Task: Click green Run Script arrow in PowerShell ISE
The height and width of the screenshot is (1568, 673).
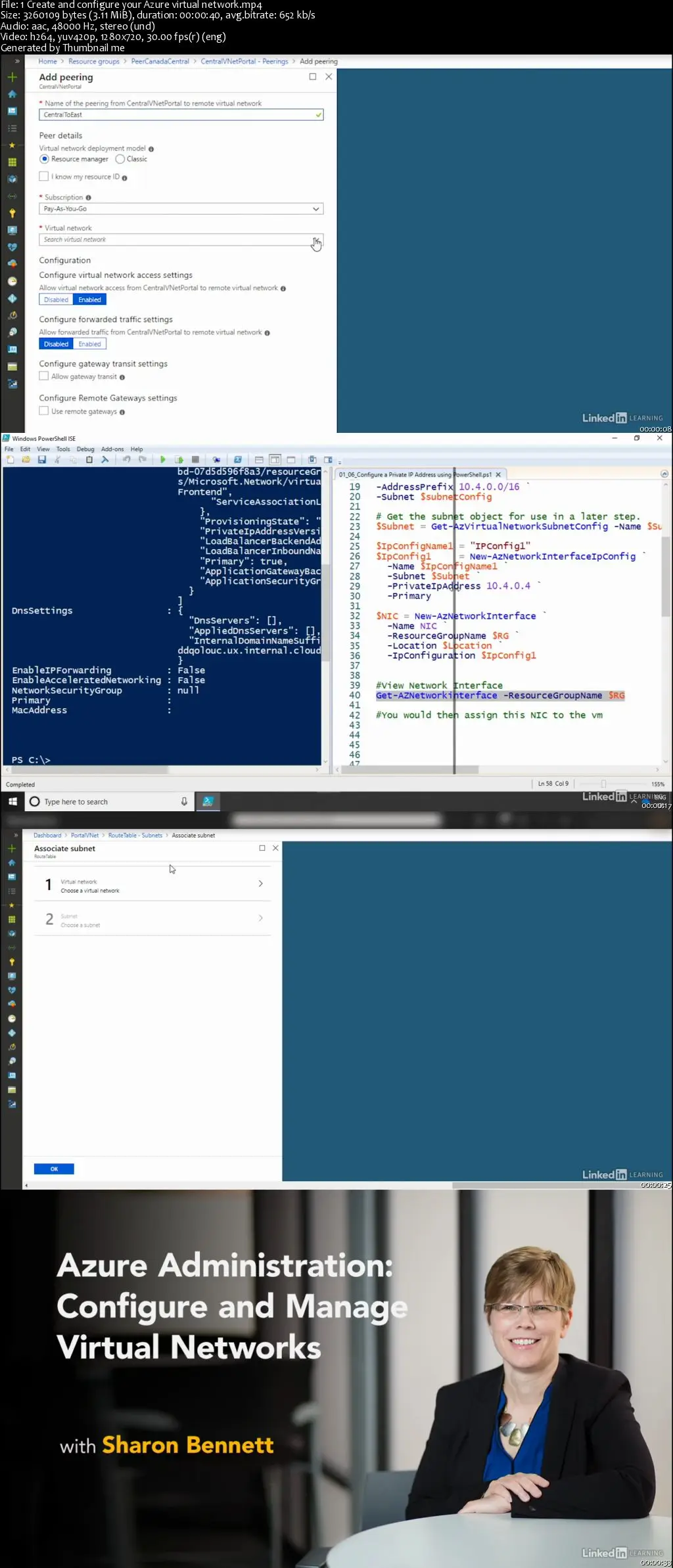Action: (163, 460)
